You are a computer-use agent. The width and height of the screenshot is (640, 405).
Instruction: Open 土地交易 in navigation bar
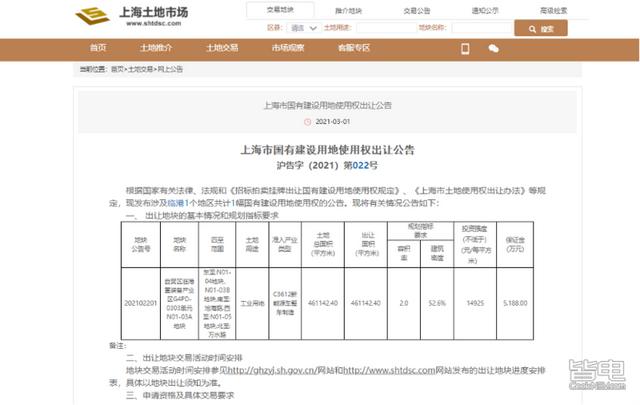pyautogui.click(x=222, y=48)
